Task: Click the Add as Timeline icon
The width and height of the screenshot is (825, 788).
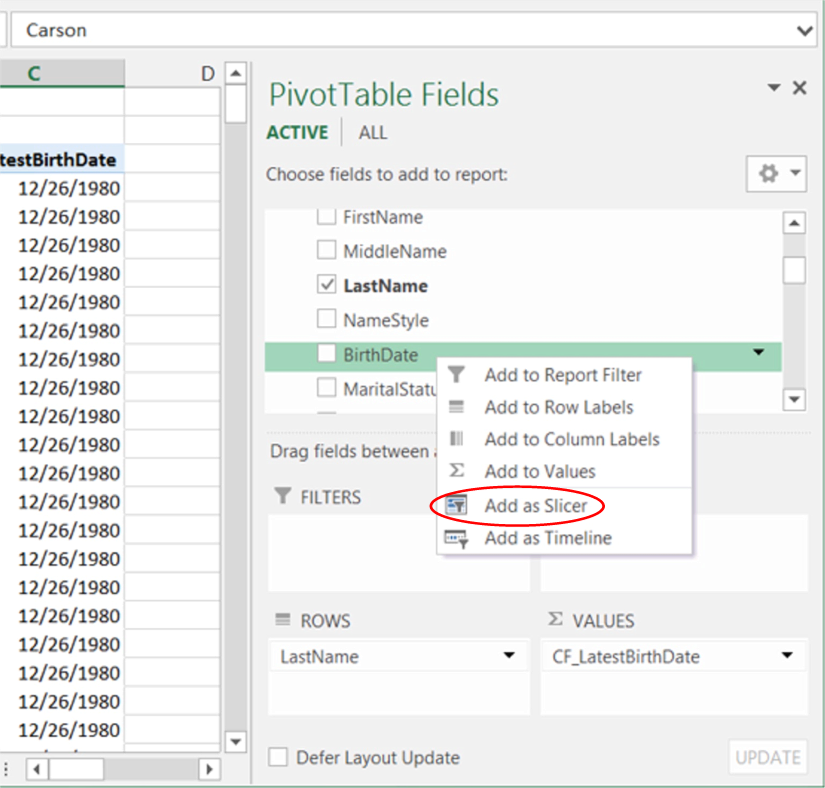Action: click(x=456, y=538)
